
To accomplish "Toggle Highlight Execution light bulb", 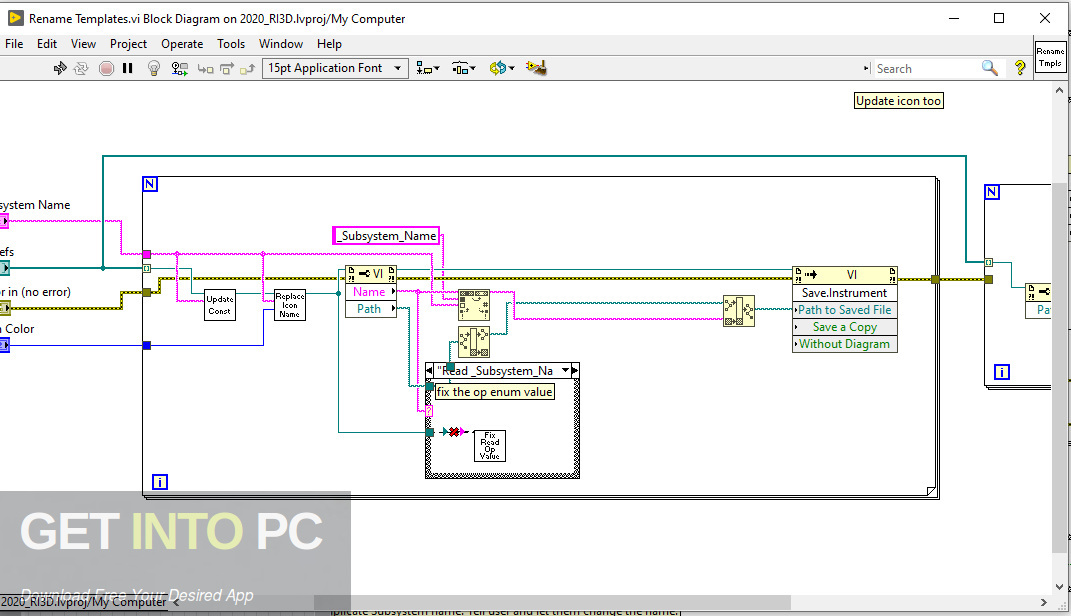I will coord(154,68).
